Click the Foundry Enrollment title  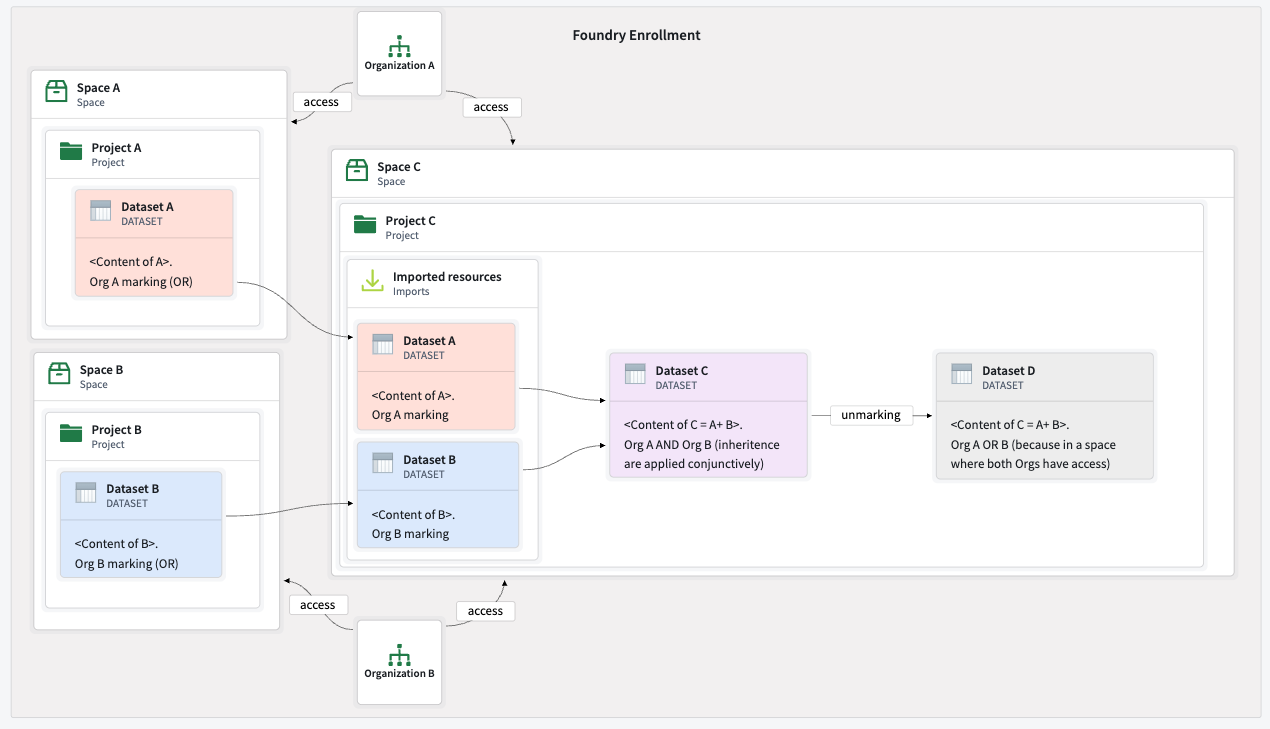(x=636, y=35)
